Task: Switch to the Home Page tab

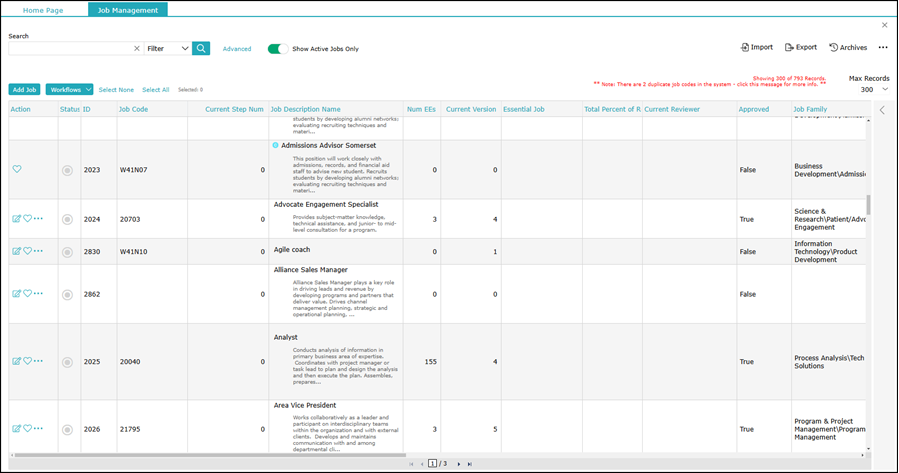Action: 43,10
